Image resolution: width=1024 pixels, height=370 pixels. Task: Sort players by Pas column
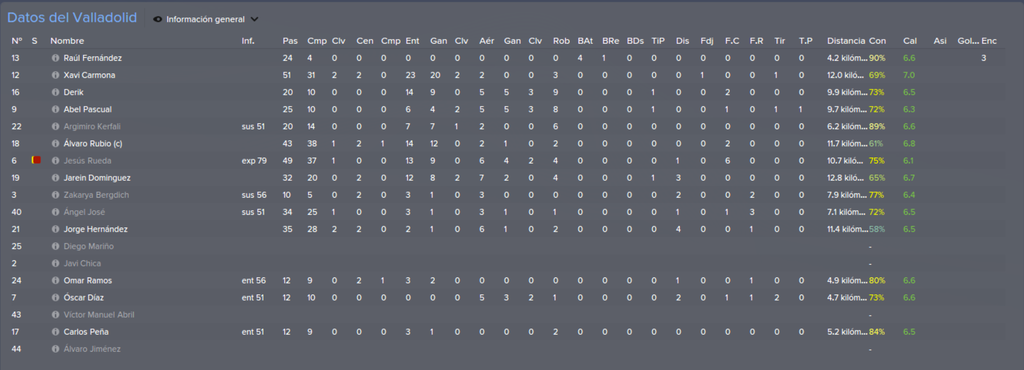(x=290, y=41)
